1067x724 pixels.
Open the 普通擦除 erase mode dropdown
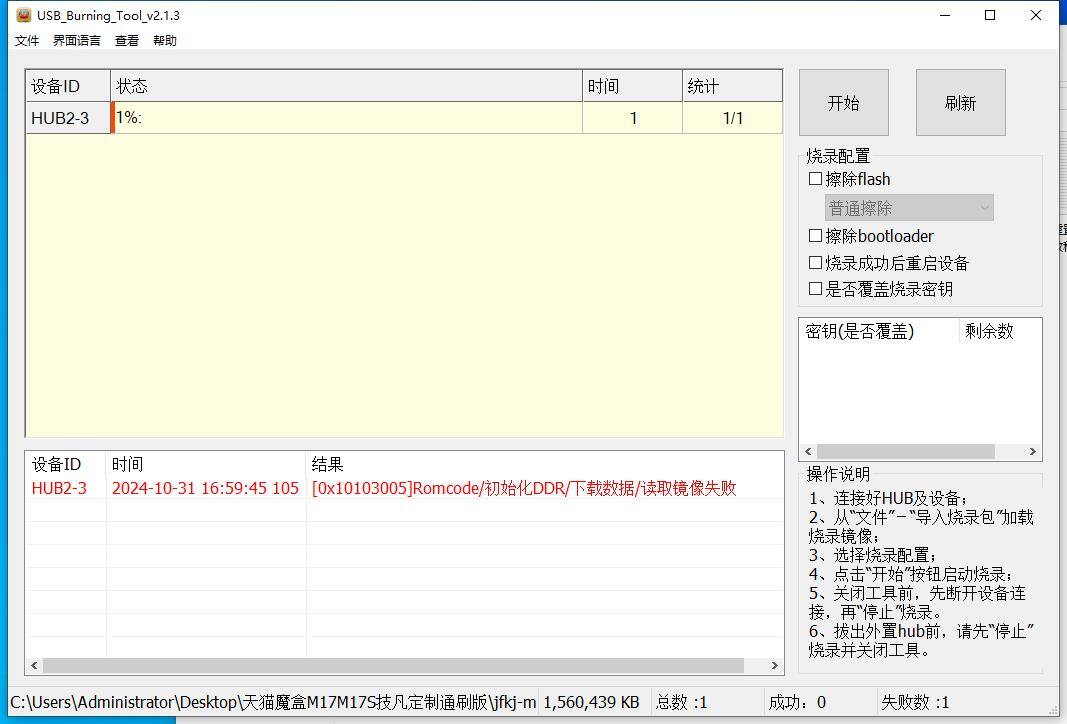(909, 208)
